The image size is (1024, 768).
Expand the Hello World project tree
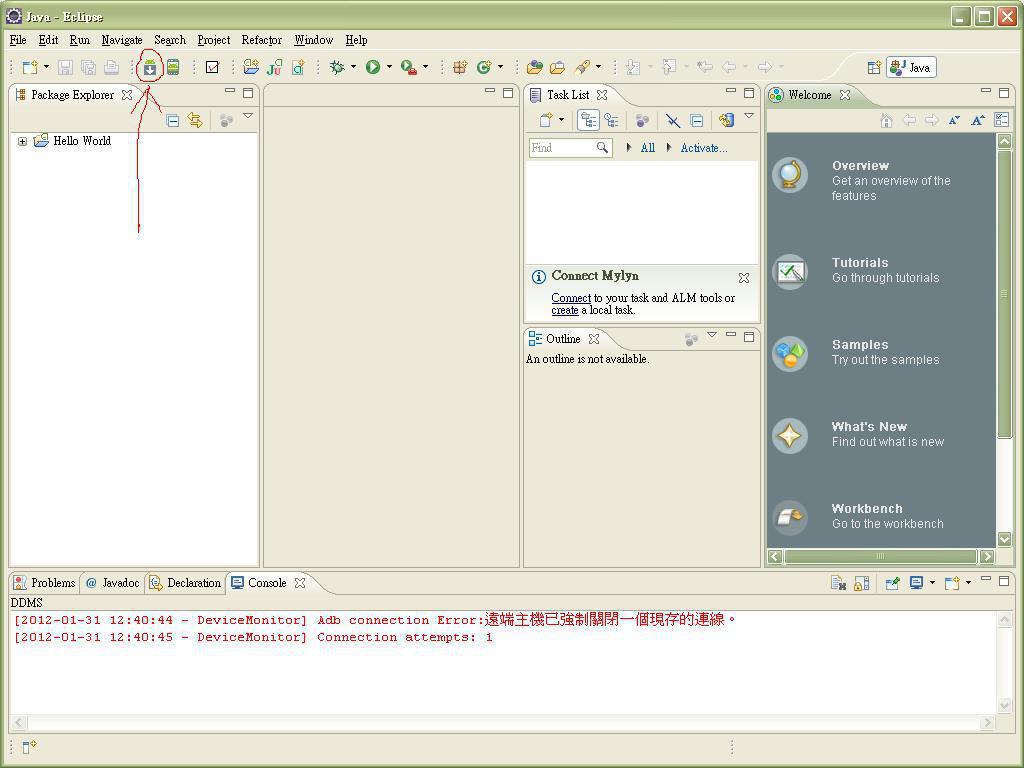(22, 141)
